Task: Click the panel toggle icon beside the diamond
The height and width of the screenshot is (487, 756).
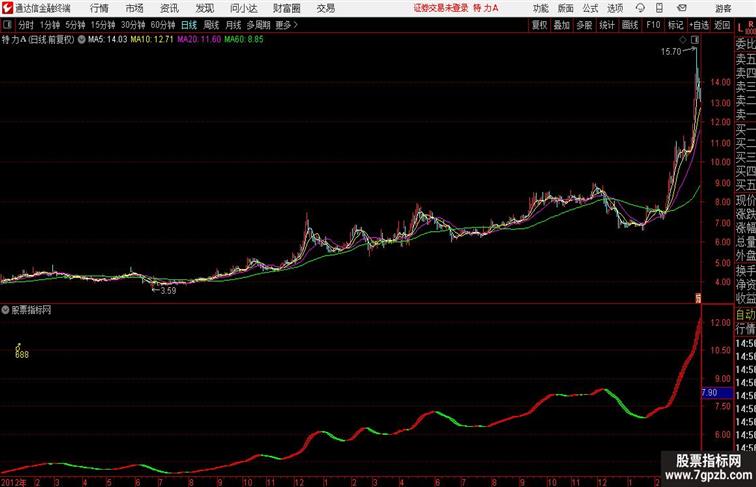Action: click(695, 40)
